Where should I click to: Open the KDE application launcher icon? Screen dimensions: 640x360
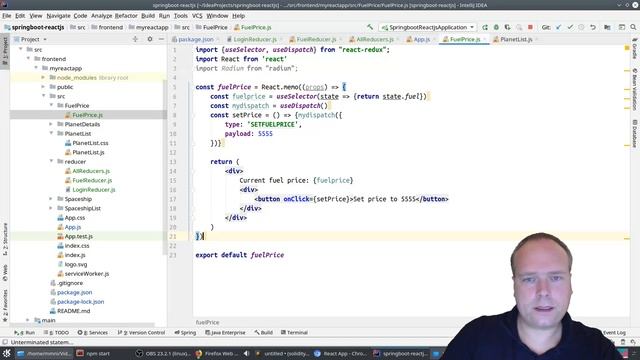point(7,353)
